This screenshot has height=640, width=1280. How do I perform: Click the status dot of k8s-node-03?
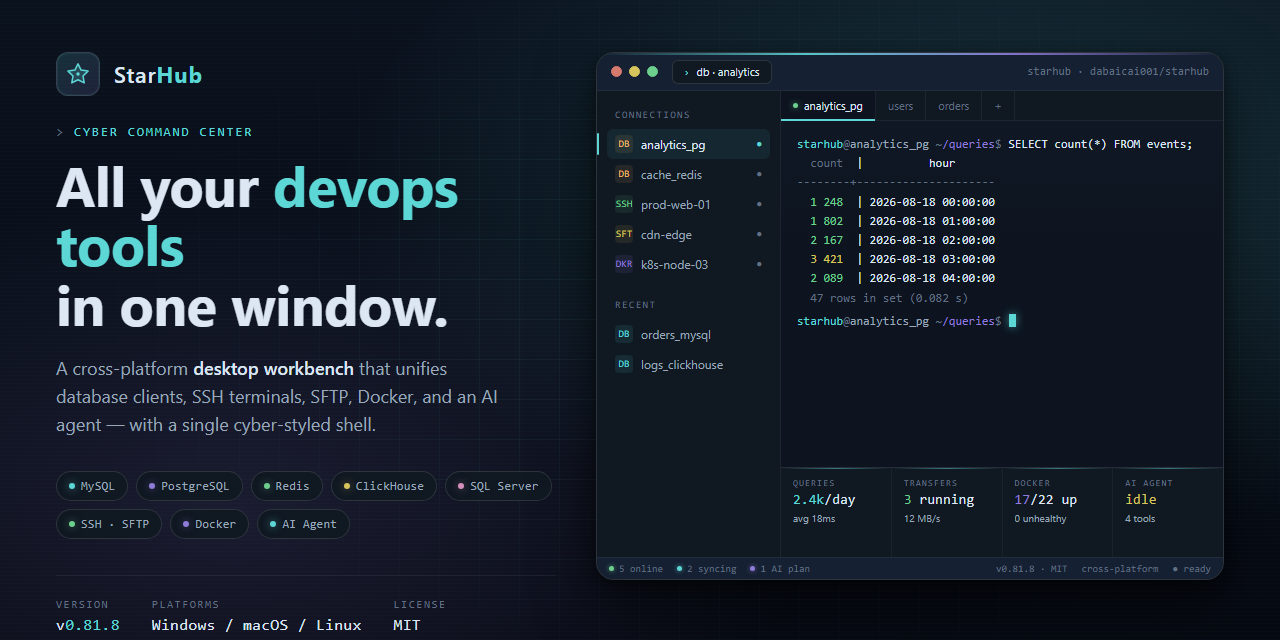coord(759,265)
